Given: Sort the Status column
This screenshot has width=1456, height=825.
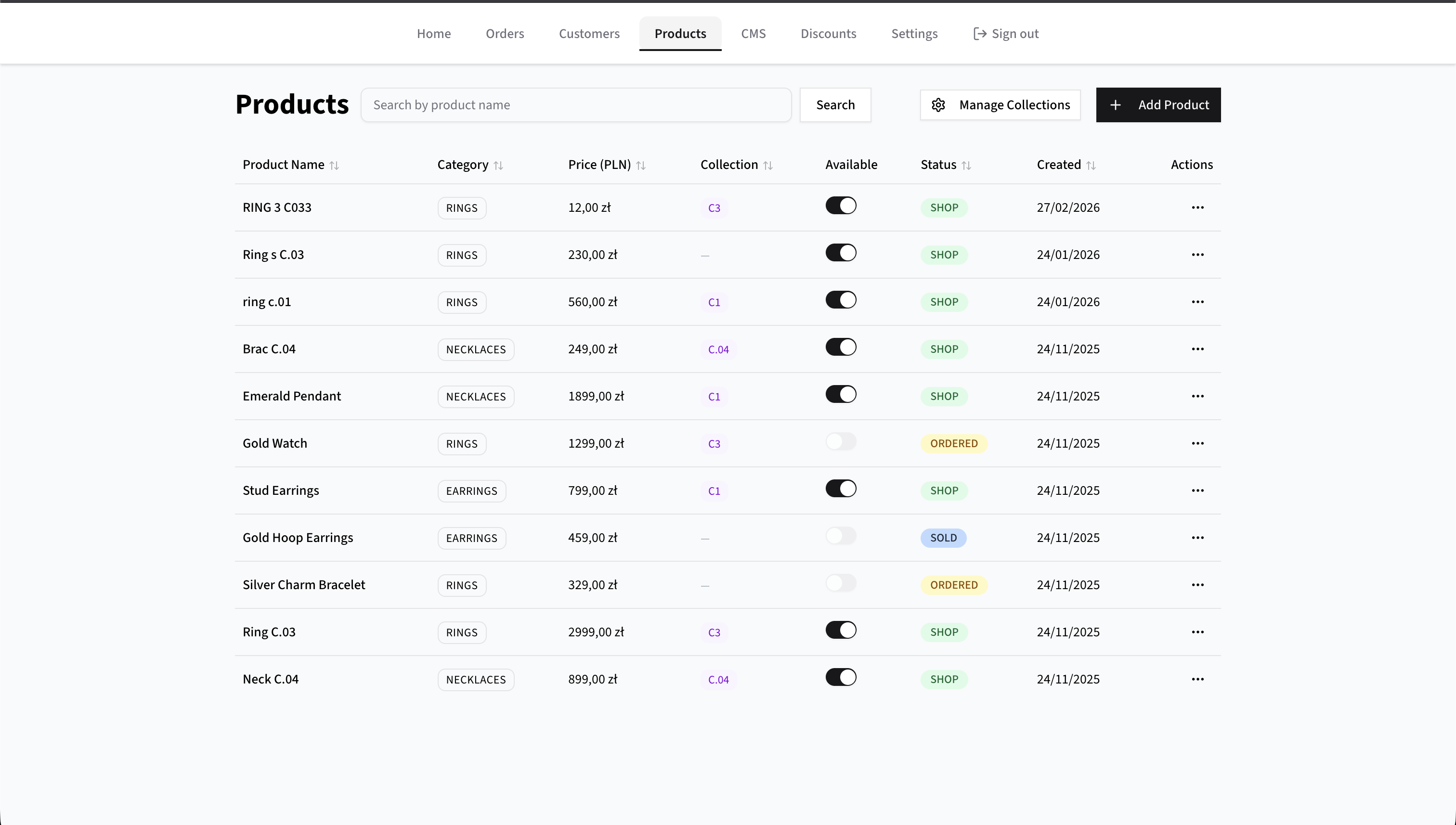Looking at the screenshot, I should point(966,165).
